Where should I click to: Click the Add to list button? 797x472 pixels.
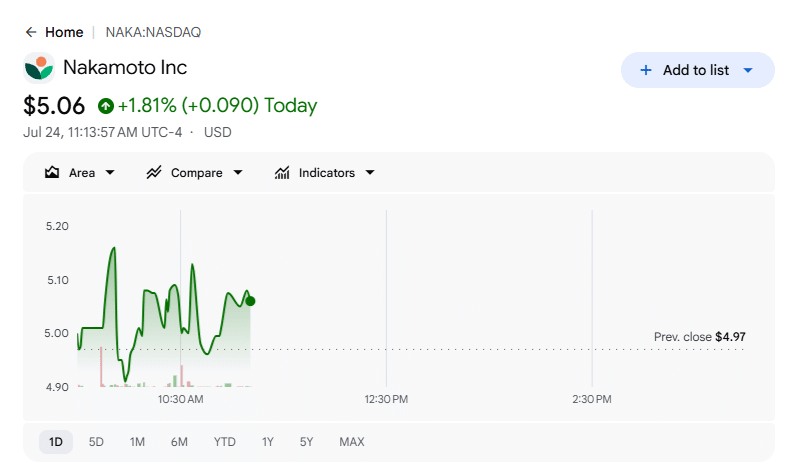click(697, 70)
